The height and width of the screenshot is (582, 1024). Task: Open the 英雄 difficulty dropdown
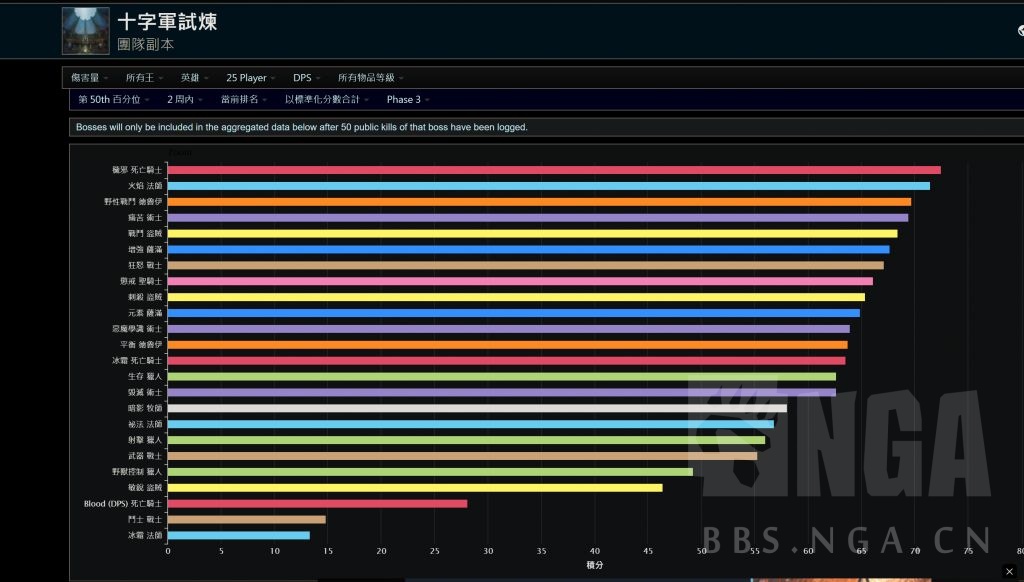pos(194,78)
